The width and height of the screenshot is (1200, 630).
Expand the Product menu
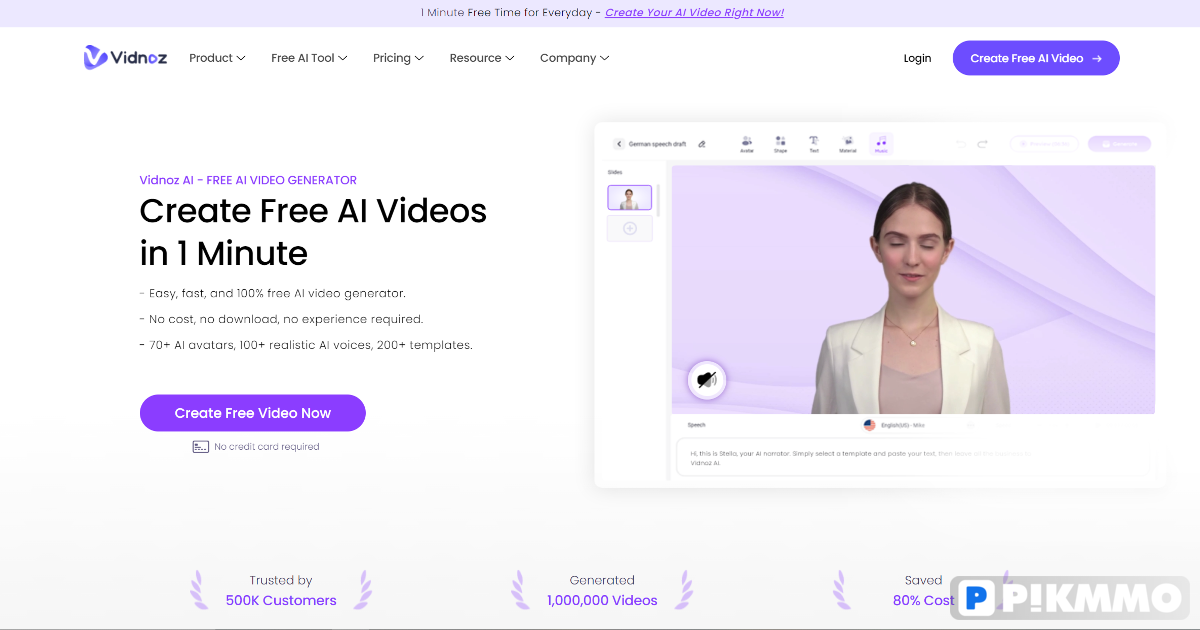[217, 58]
